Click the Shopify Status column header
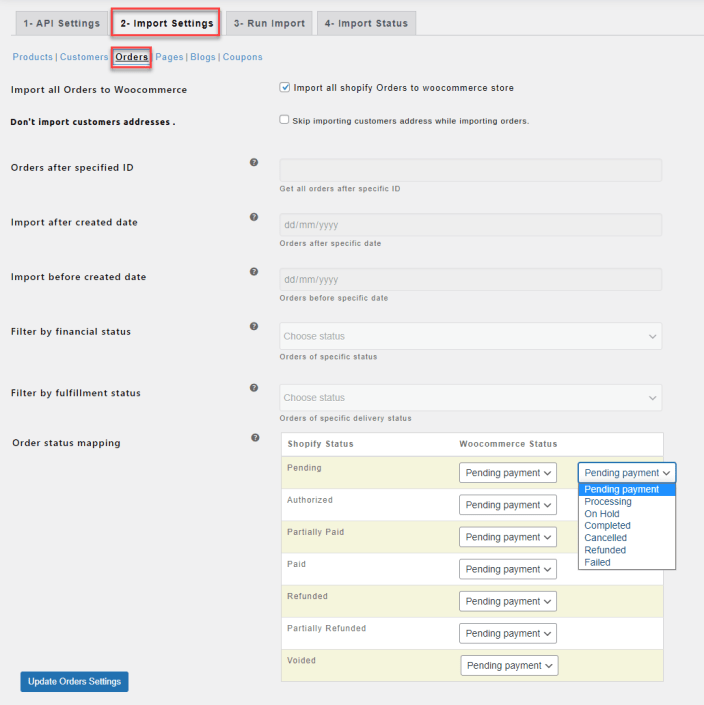Image resolution: width=704 pixels, height=705 pixels. 321,444
